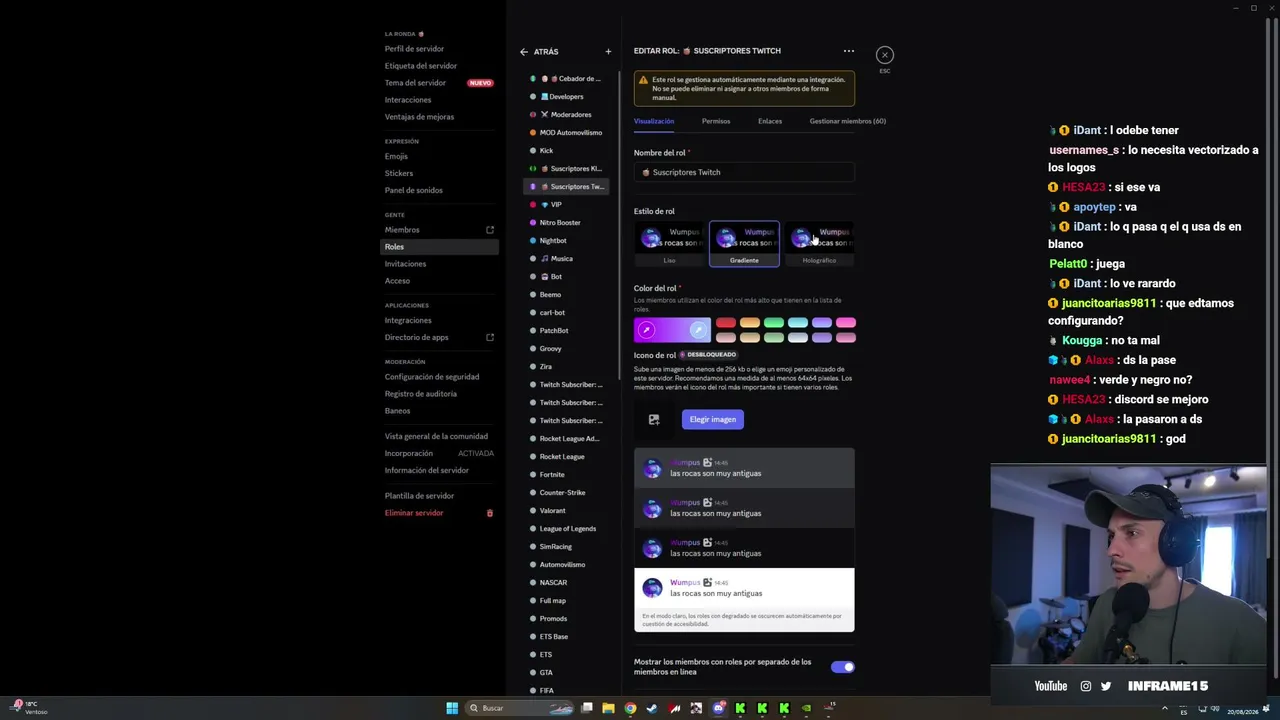1280x720 pixels.
Task: Add a new role with plus icon
Action: pyautogui.click(x=608, y=52)
